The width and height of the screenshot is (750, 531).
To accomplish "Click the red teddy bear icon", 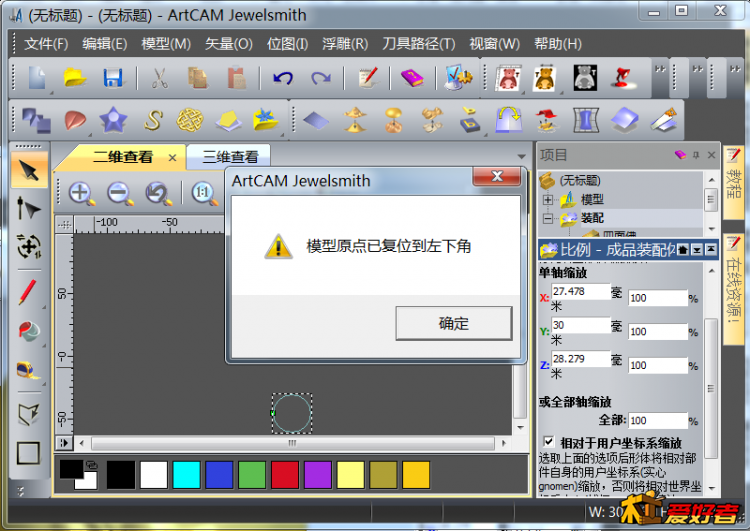I will pyautogui.click(x=508, y=77).
